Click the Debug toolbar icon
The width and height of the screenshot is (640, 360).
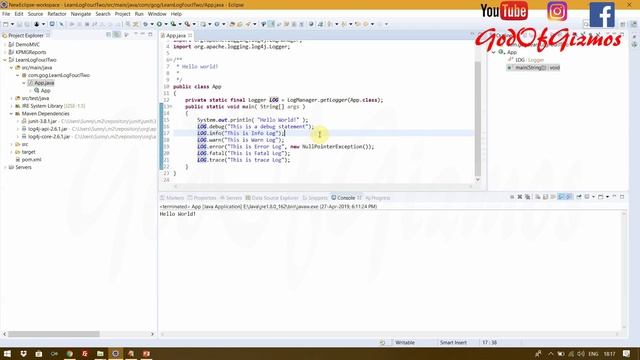pos(145,24)
